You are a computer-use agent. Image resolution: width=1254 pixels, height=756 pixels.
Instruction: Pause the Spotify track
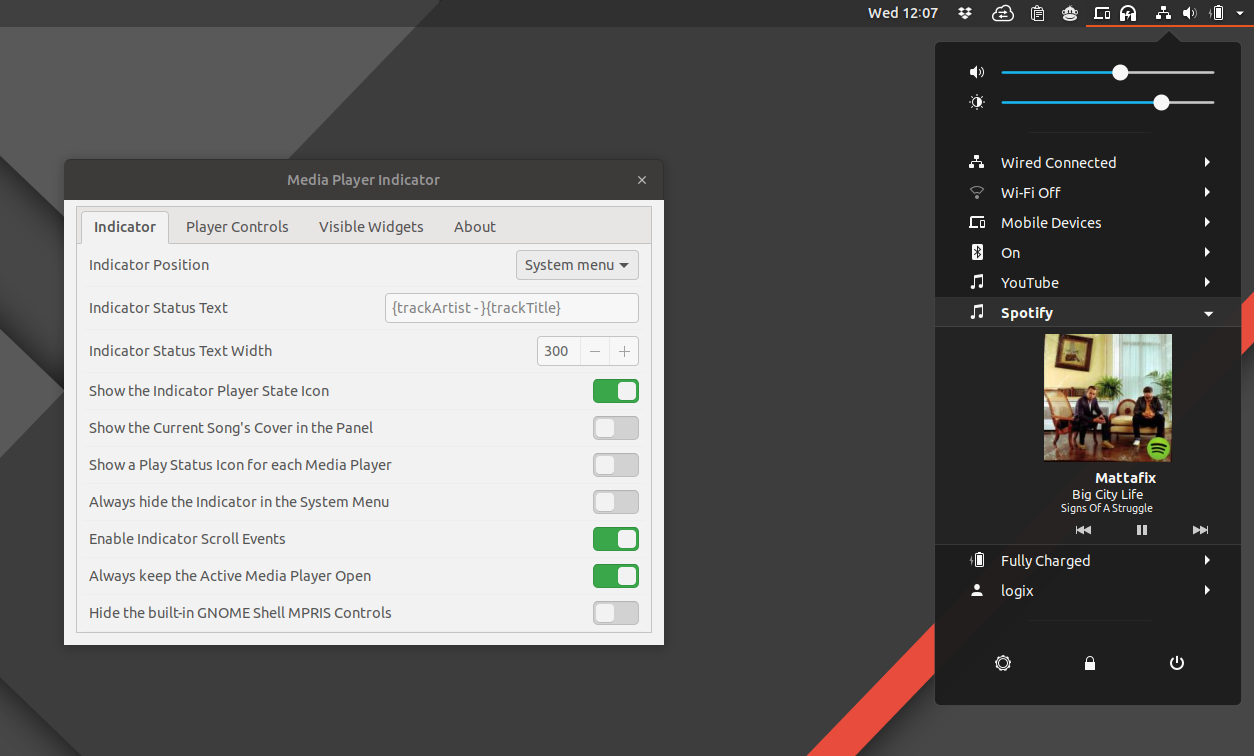tap(1142, 530)
